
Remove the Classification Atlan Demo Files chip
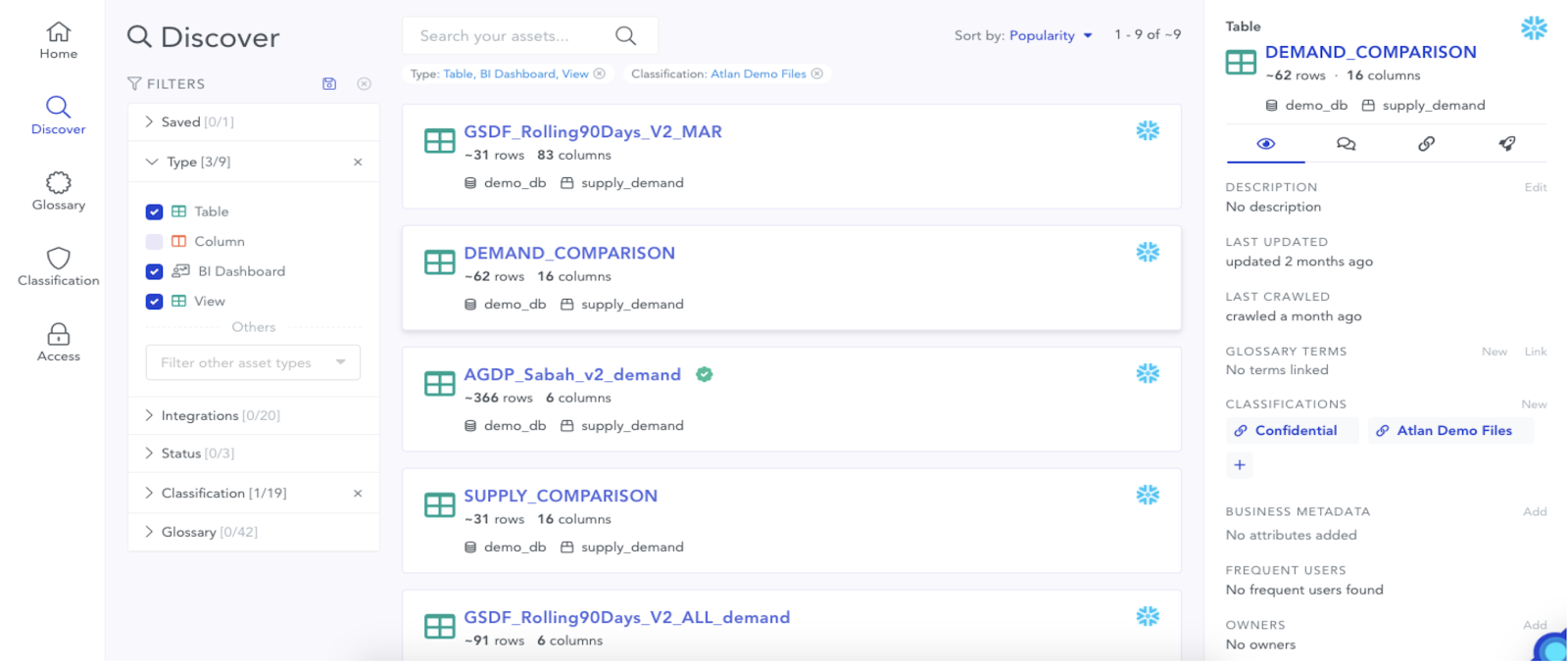pyautogui.click(x=816, y=73)
